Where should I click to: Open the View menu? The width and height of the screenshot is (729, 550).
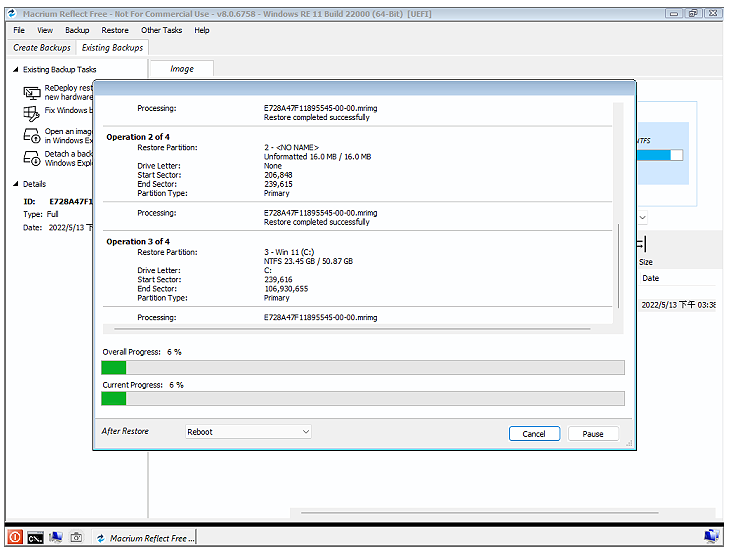(45, 30)
